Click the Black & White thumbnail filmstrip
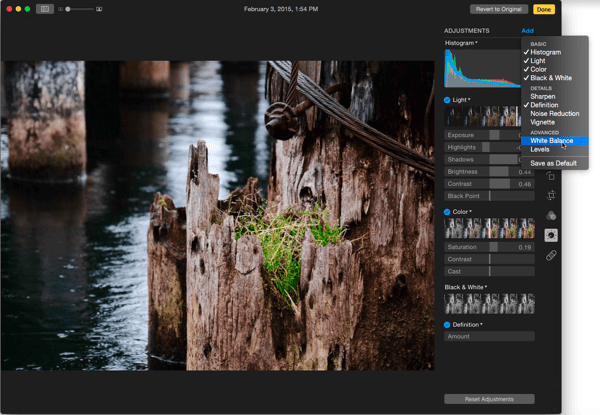Viewport: 600px width, 415px height. (x=489, y=304)
